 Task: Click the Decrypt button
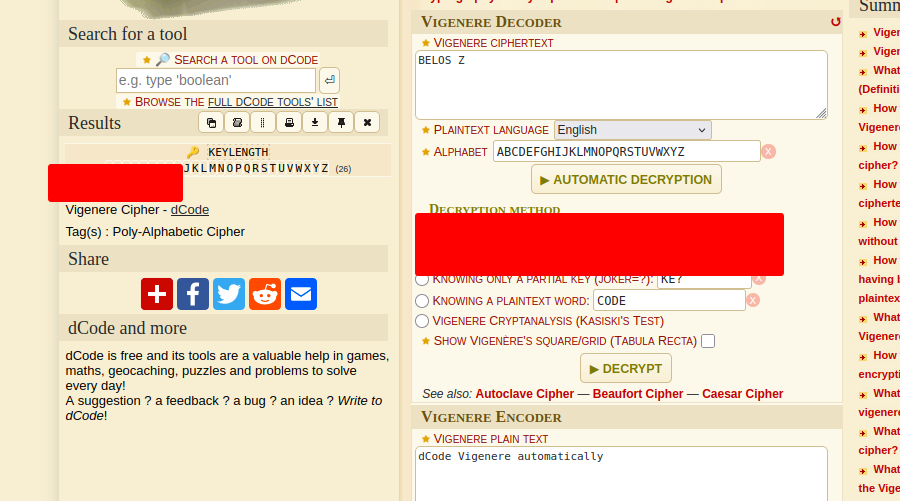tap(626, 368)
